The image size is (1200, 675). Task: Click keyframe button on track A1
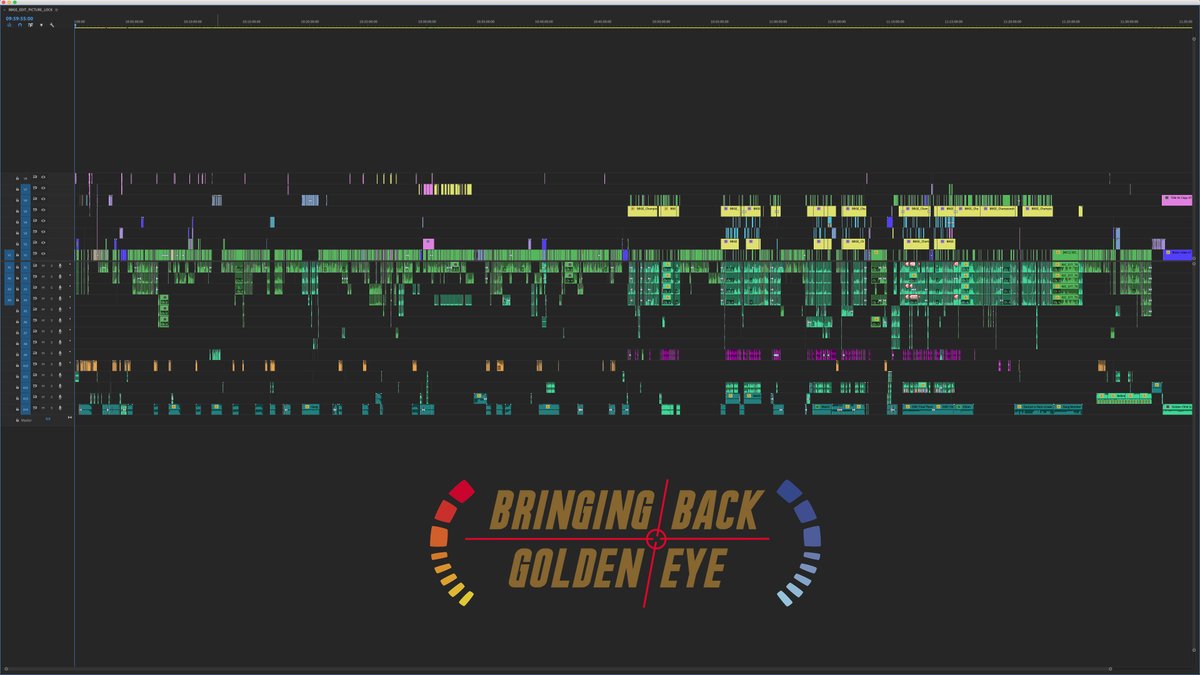click(70, 264)
